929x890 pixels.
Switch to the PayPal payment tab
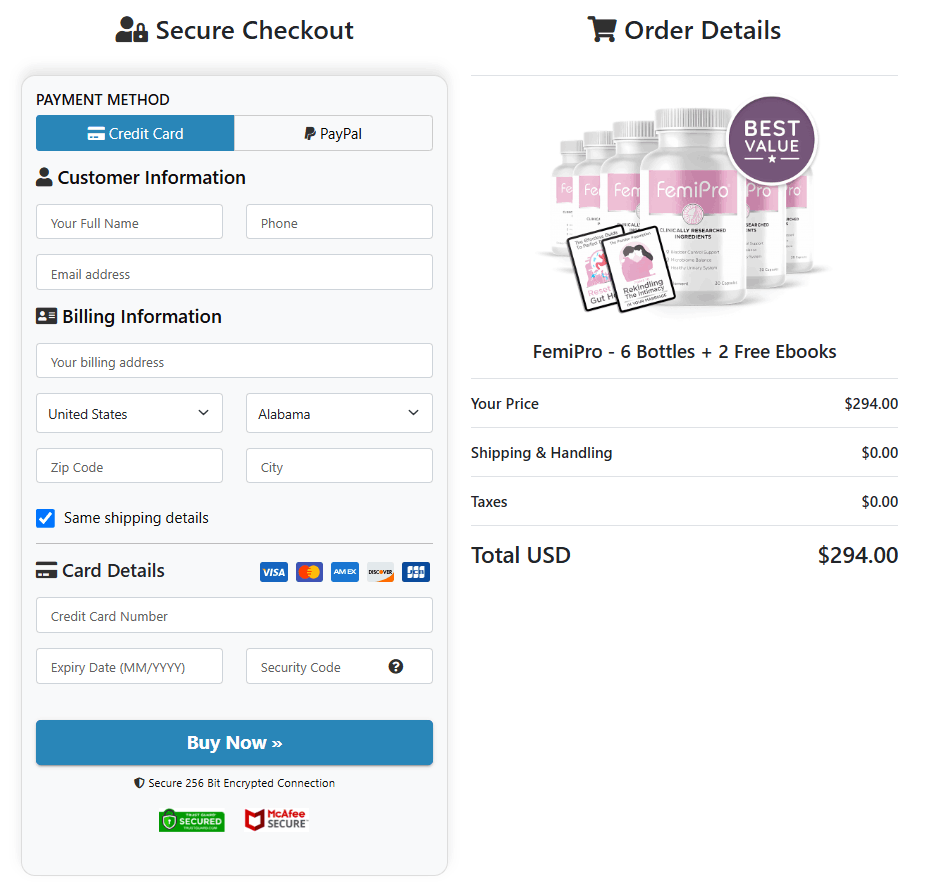pos(333,133)
